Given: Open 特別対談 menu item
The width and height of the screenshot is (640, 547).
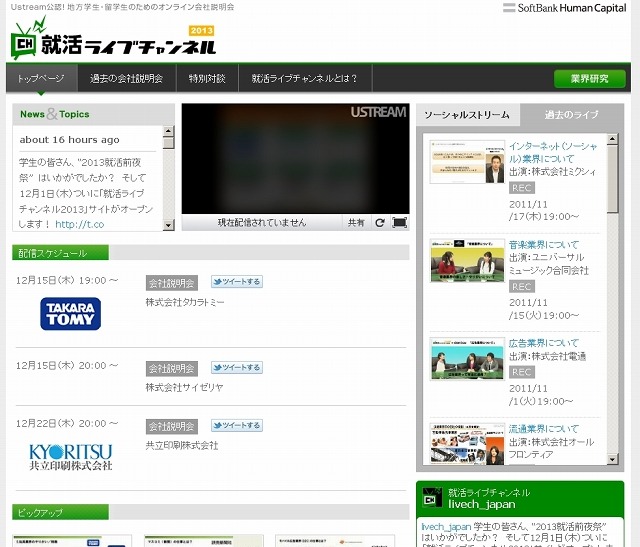Looking at the screenshot, I should [207, 78].
